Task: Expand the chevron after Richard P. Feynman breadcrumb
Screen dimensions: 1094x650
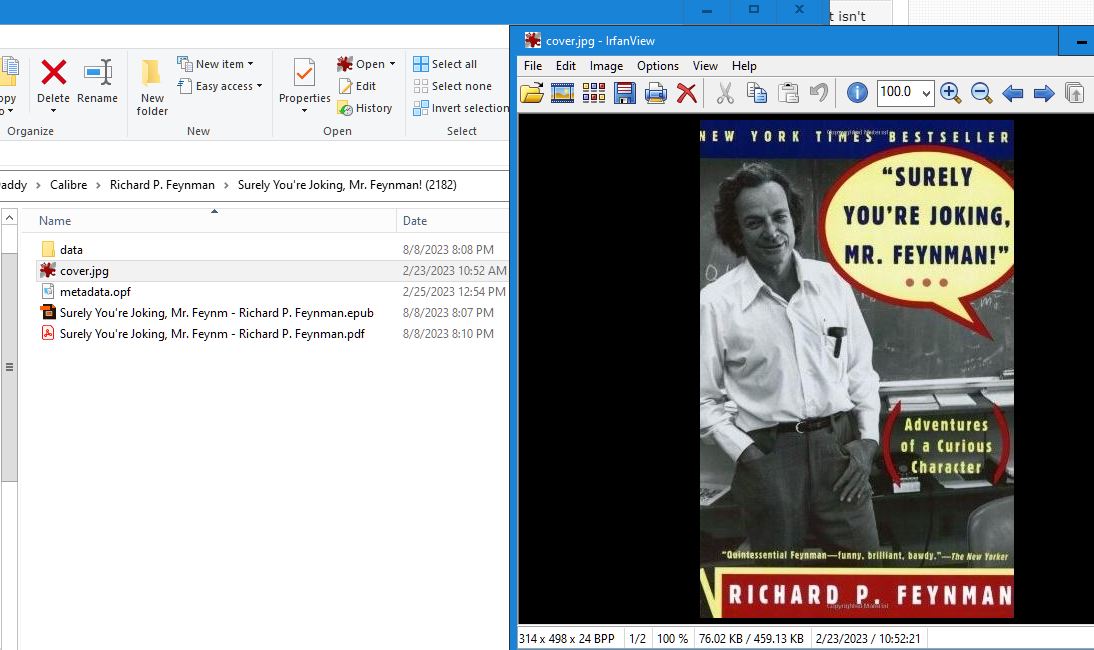Action: coord(226,185)
